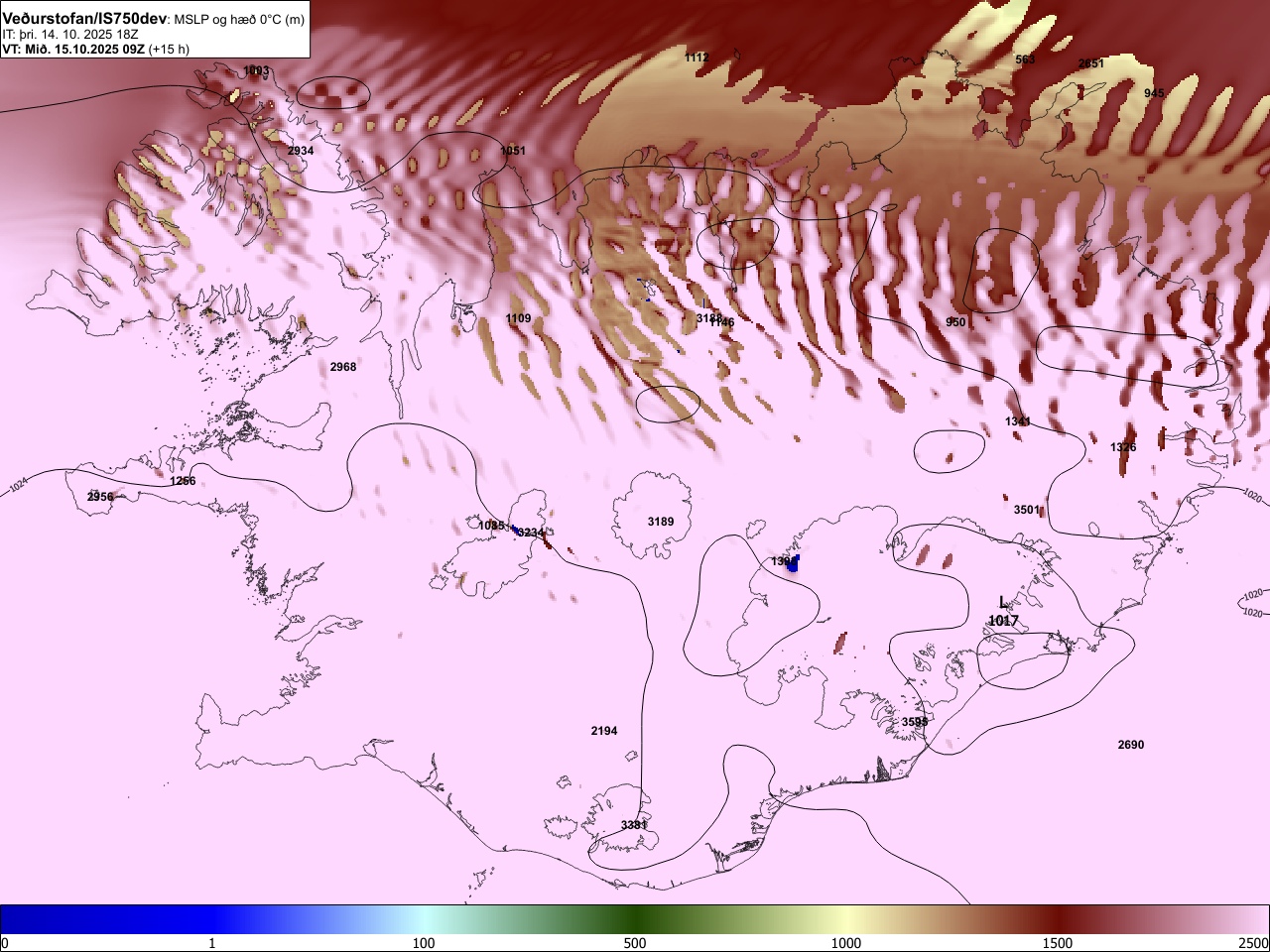Click the 950 height value

tap(955, 322)
